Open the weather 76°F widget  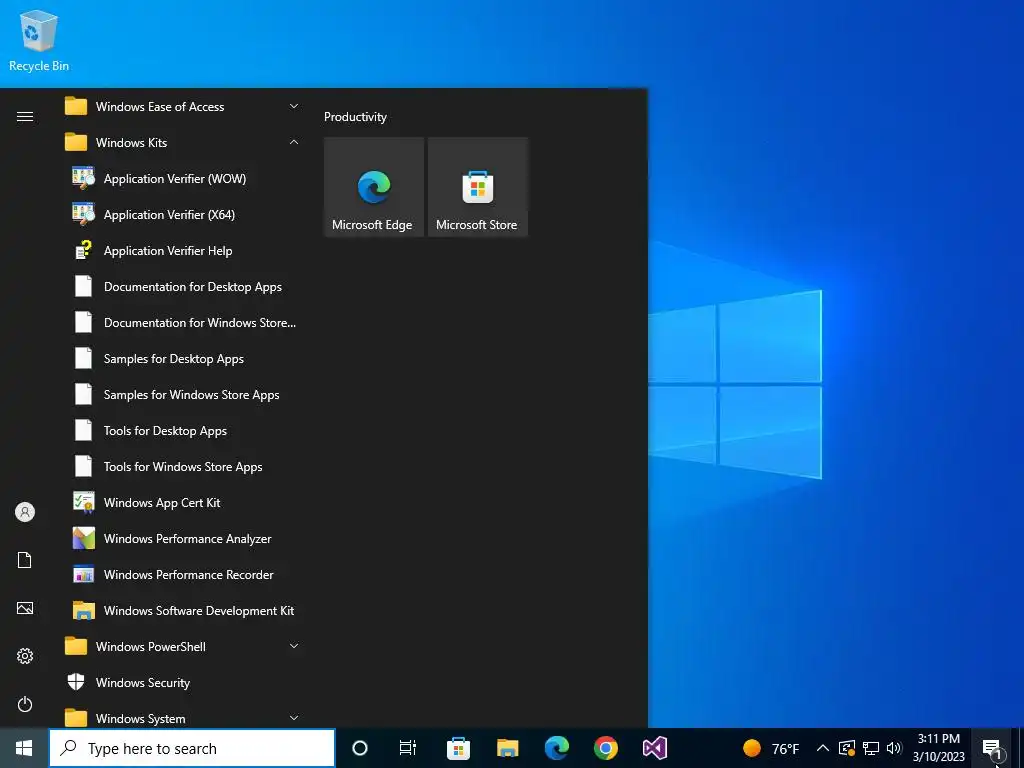pyautogui.click(x=771, y=748)
